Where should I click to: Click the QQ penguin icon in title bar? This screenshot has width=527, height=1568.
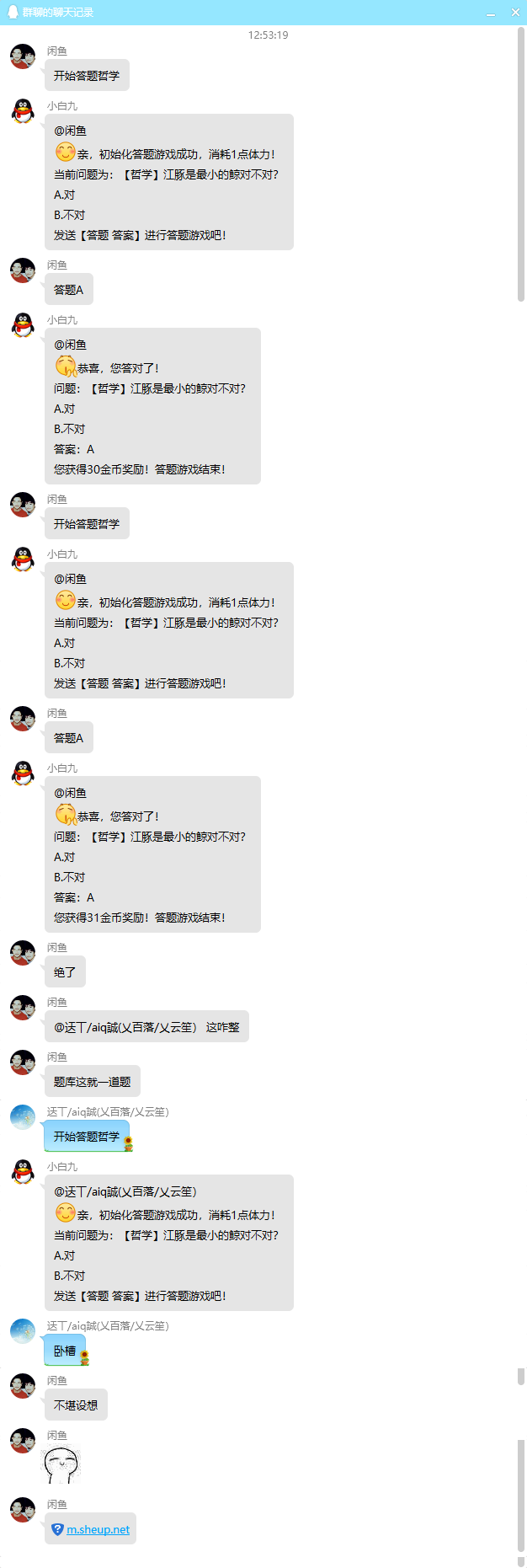[13, 12]
